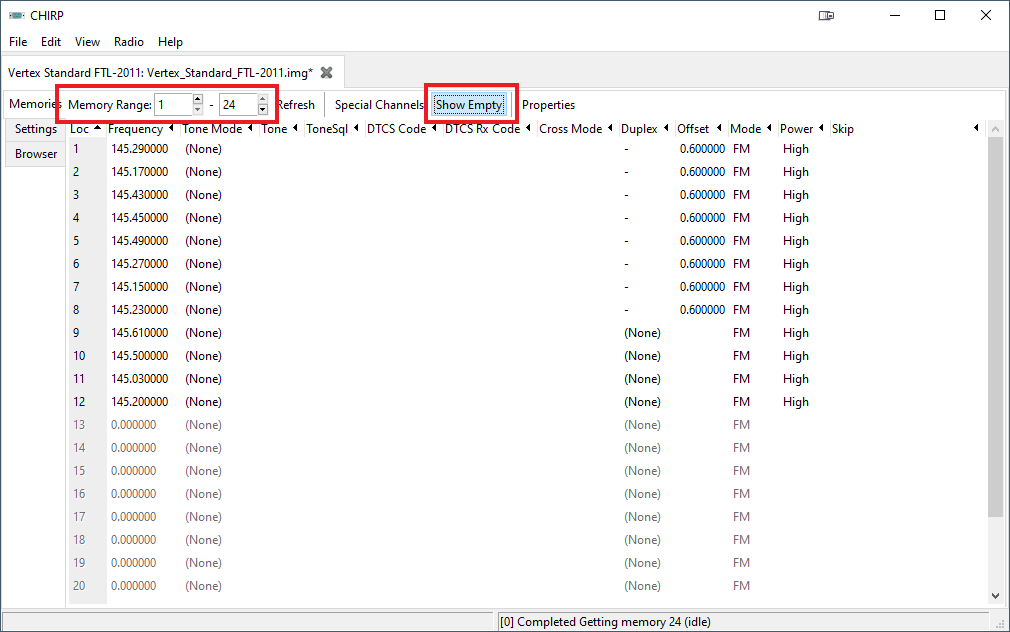Open the File menu
Viewport: 1010px width, 632px height.
(x=18, y=42)
